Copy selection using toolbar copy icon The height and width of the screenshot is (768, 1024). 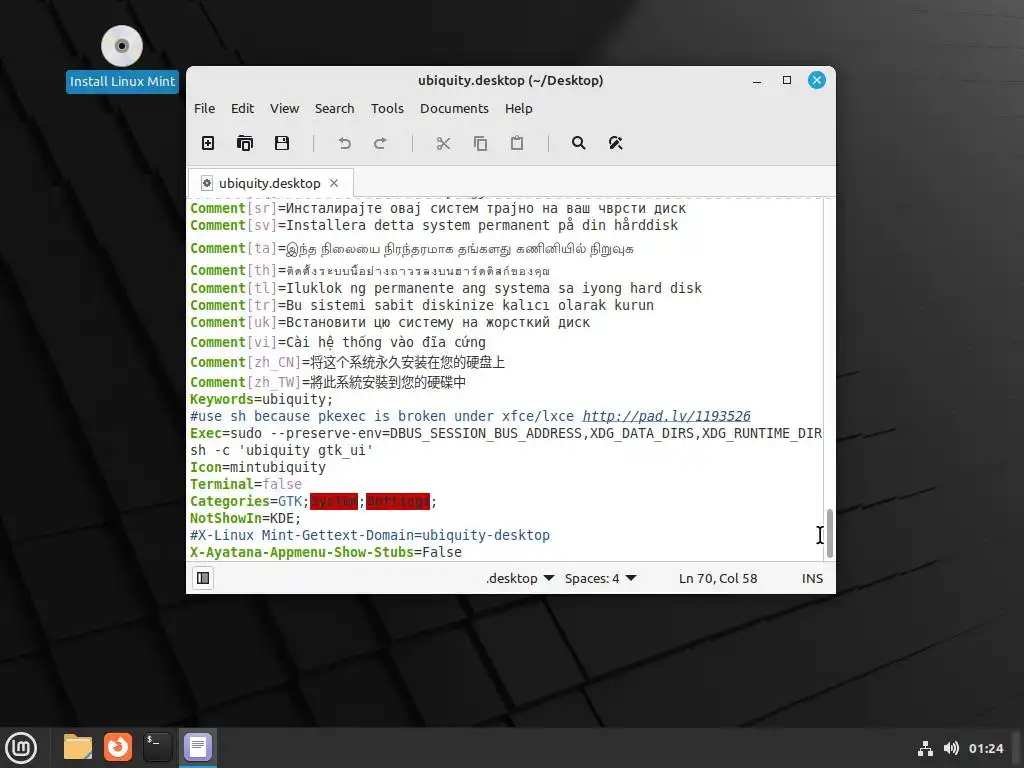(x=480, y=143)
